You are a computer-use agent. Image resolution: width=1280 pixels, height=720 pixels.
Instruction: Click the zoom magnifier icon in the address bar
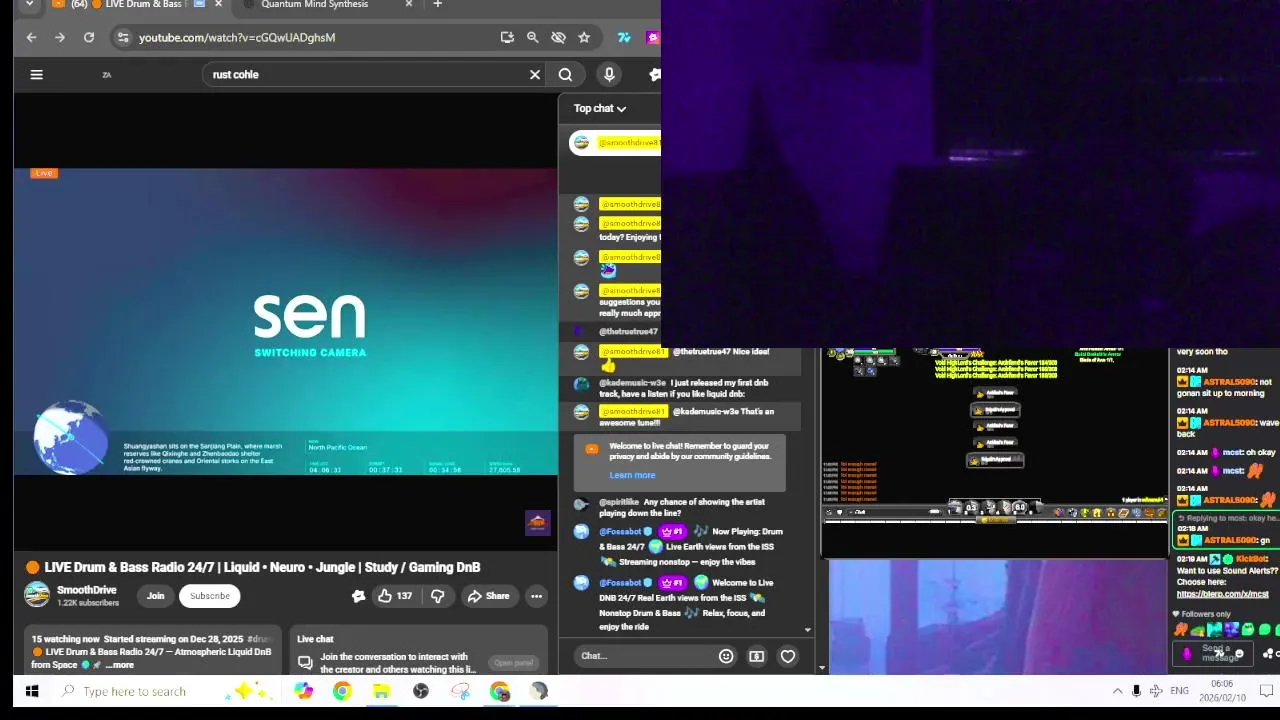pyautogui.click(x=533, y=37)
